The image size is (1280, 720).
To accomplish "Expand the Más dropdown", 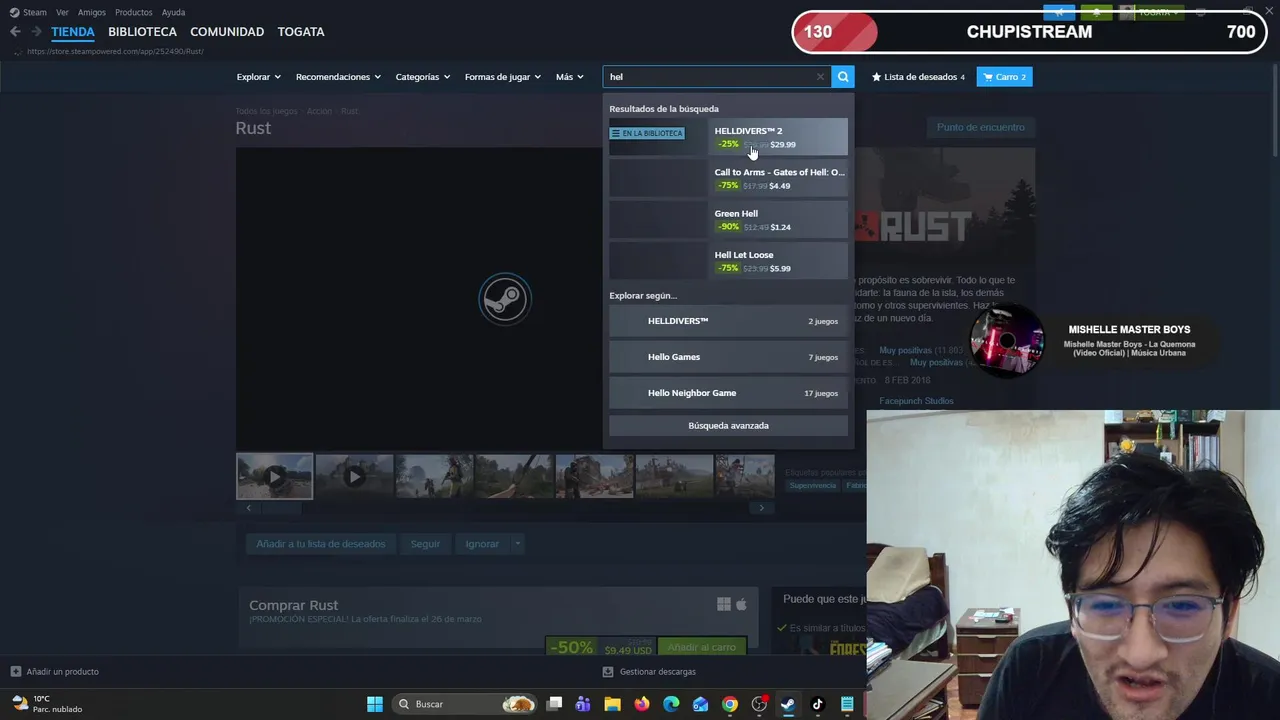I will click(569, 77).
